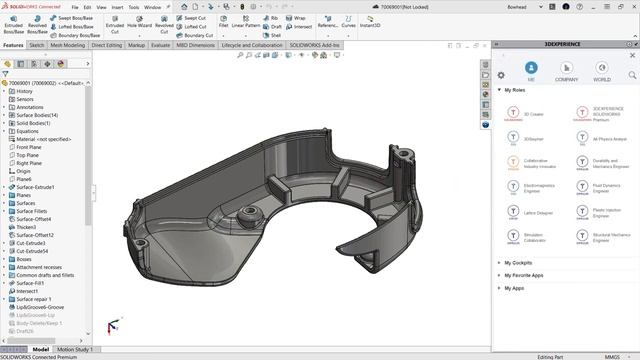
Task: Choose the Swept Boss/Base command
Action: [71, 18]
